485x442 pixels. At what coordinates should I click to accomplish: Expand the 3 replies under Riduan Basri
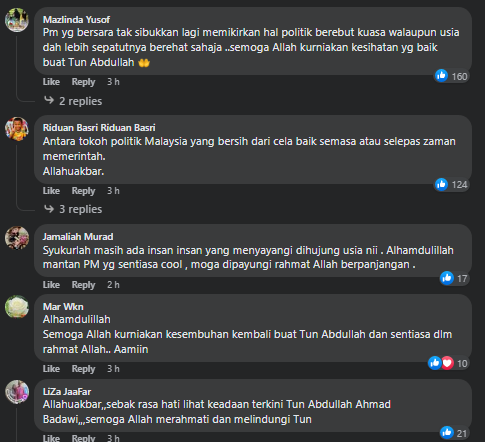point(80,209)
